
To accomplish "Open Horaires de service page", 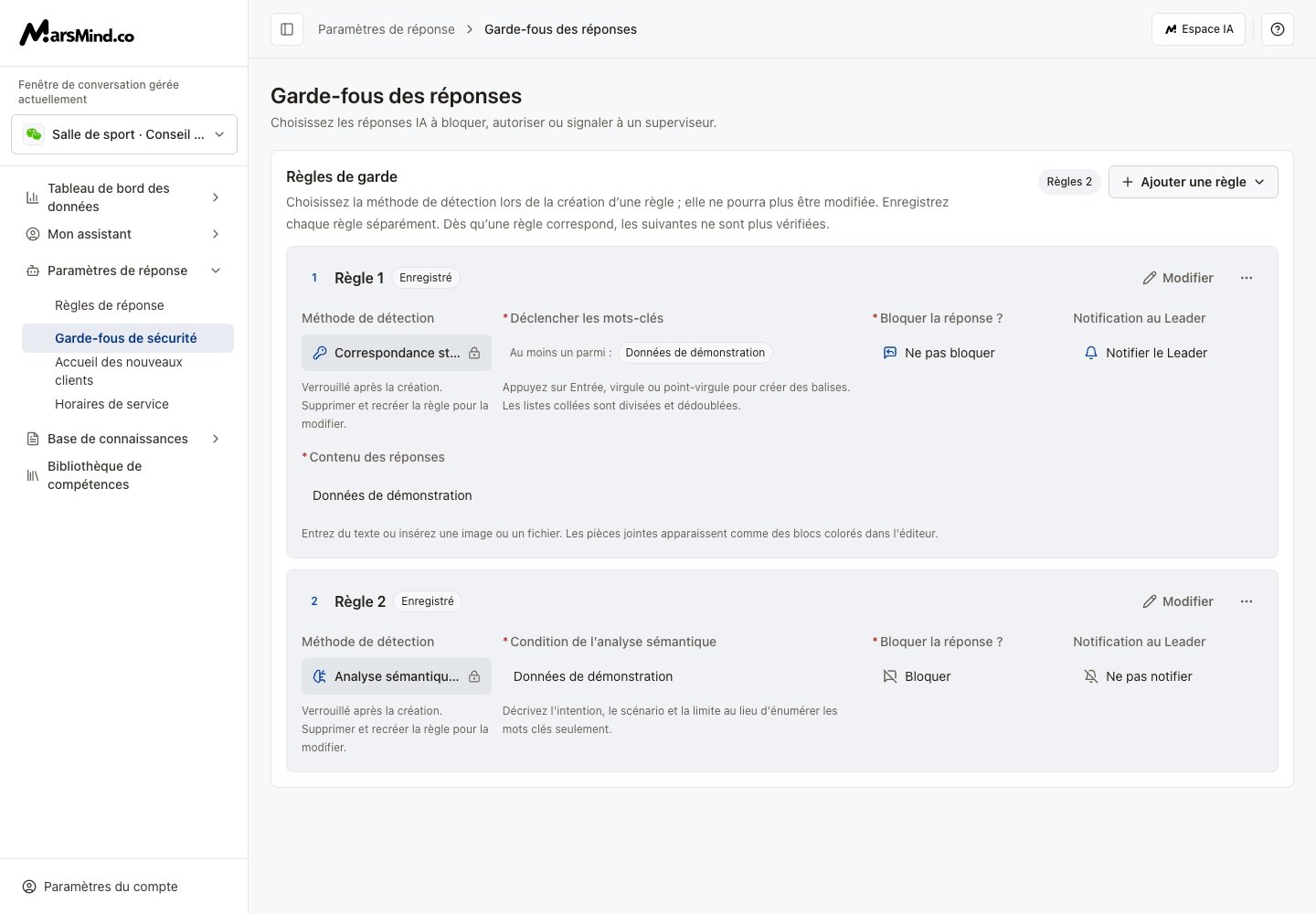I will tap(128, 404).
